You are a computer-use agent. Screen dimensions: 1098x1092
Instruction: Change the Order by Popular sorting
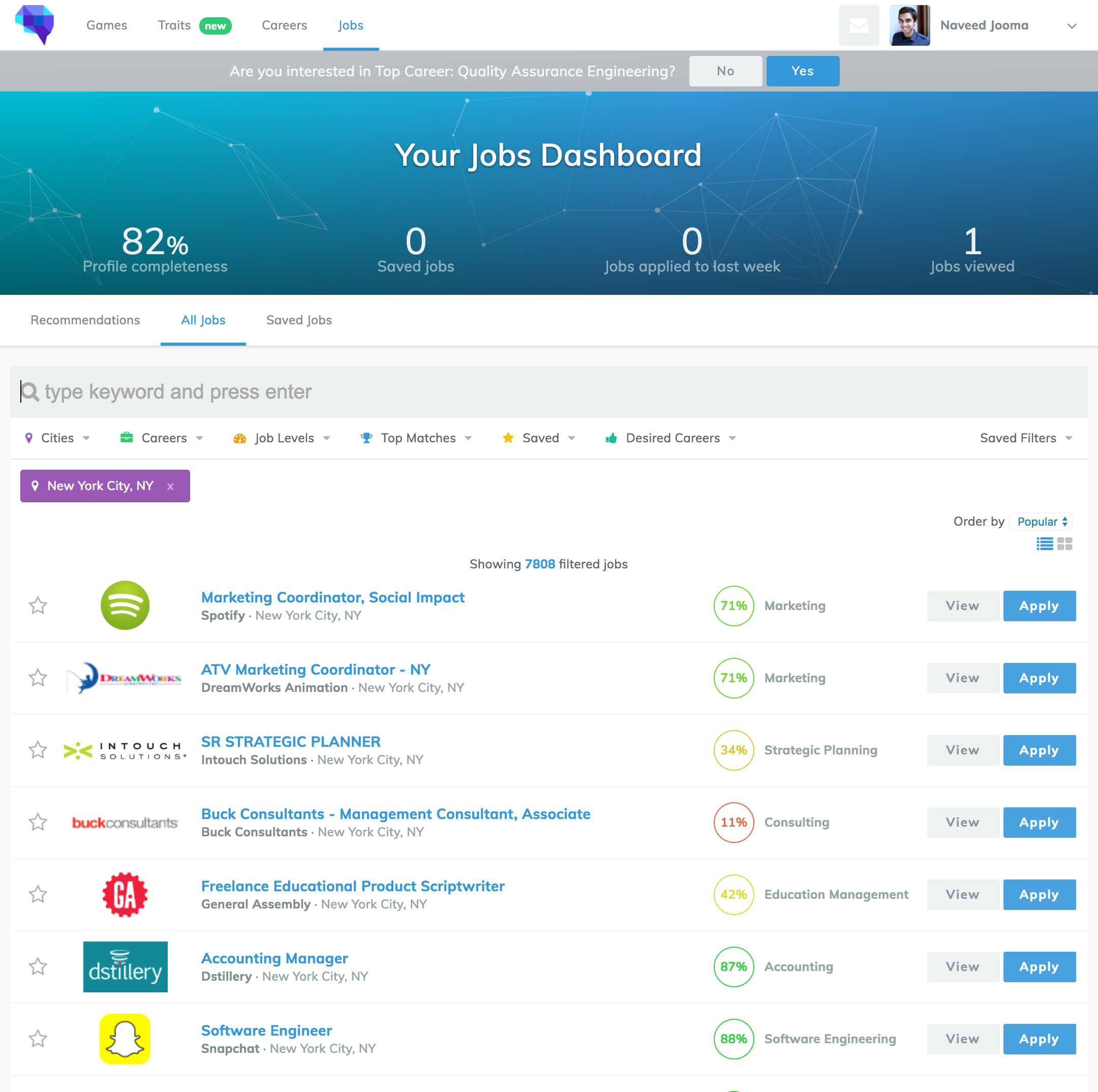coord(1040,521)
